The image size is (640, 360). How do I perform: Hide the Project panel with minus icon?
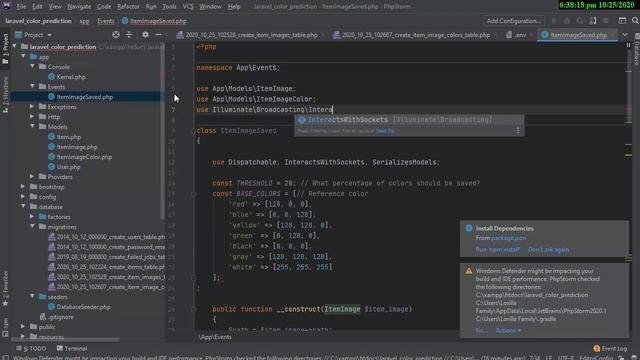pyautogui.click(x=158, y=35)
